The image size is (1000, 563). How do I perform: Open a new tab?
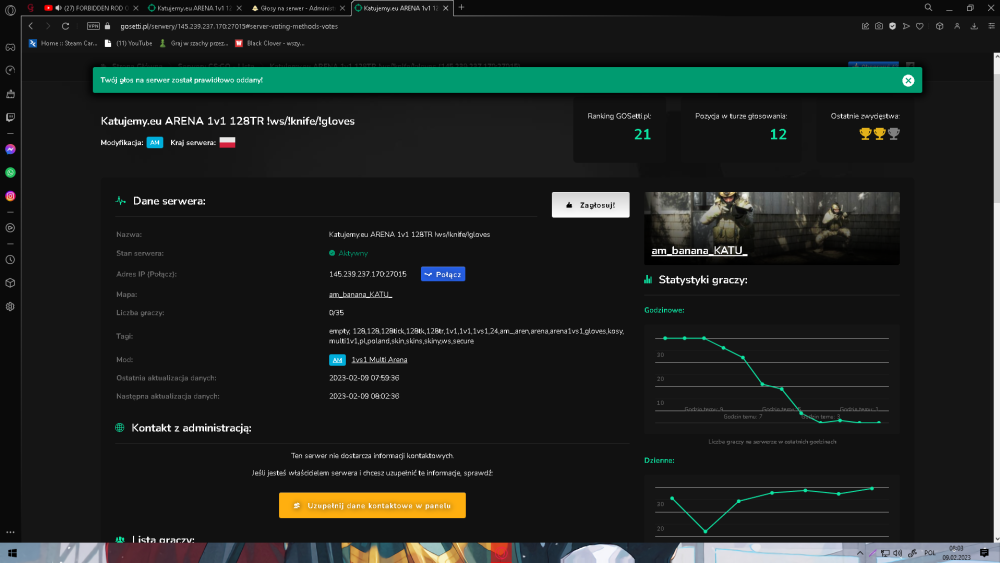(x=461, y=8)
